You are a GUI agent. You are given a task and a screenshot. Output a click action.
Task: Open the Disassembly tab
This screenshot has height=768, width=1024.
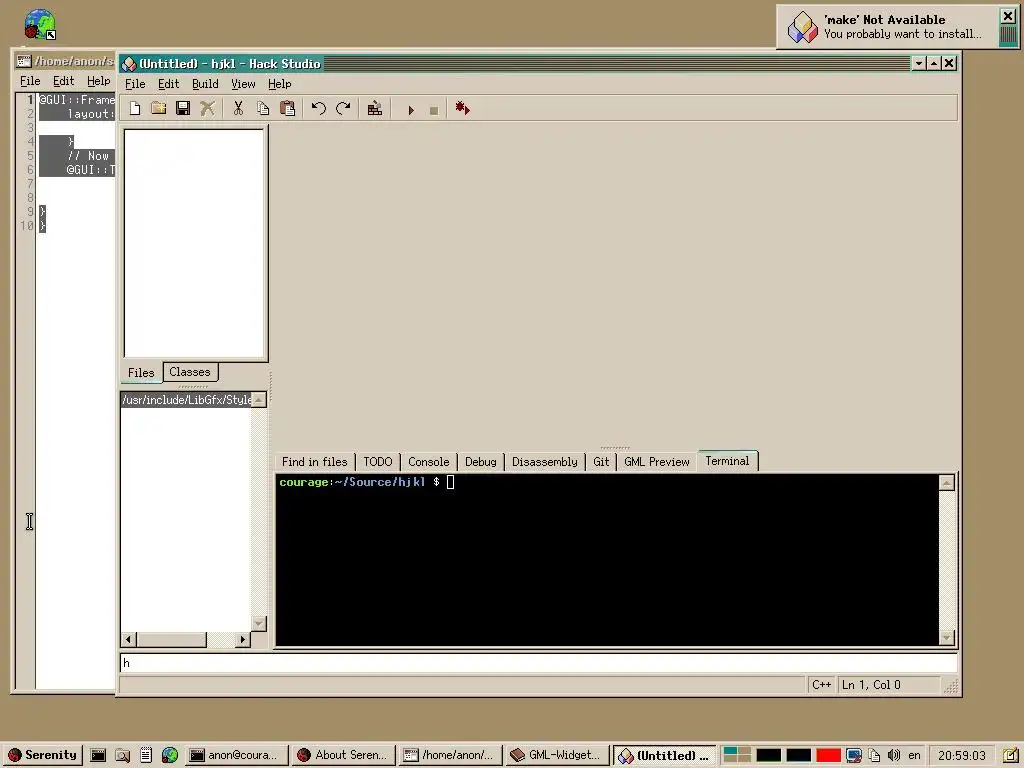(545, 462)
